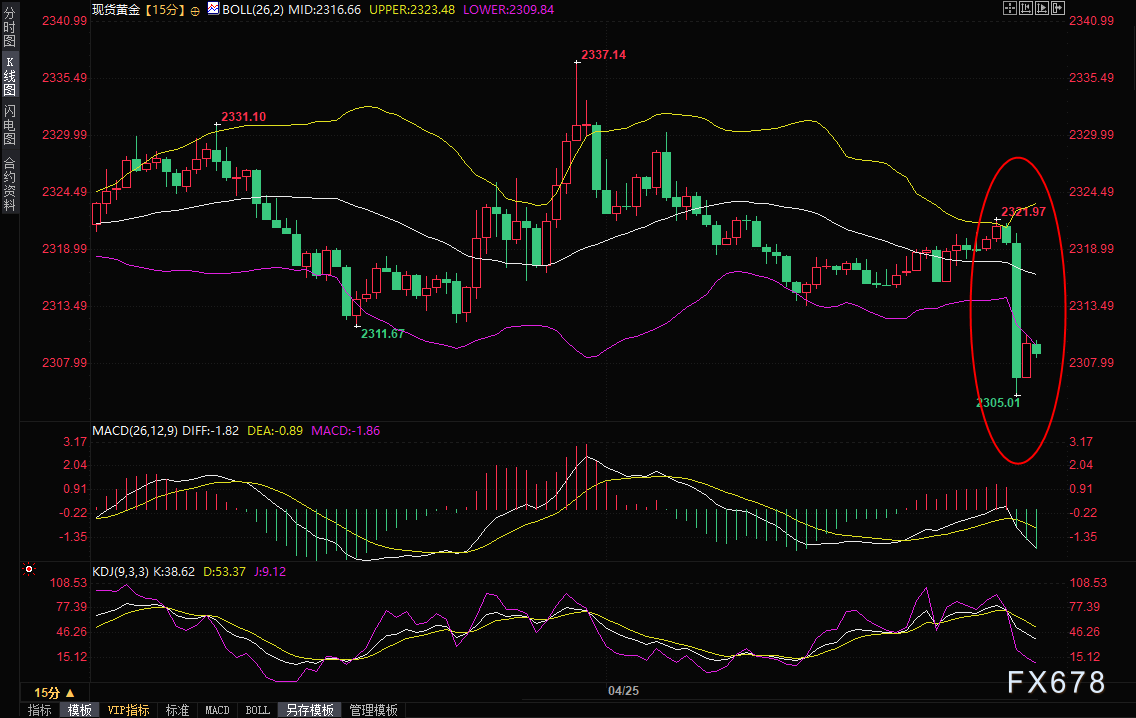Select the K线图 sidebar tab
Viewport: 1136px width, 718px height.
(x=10, y=76)
